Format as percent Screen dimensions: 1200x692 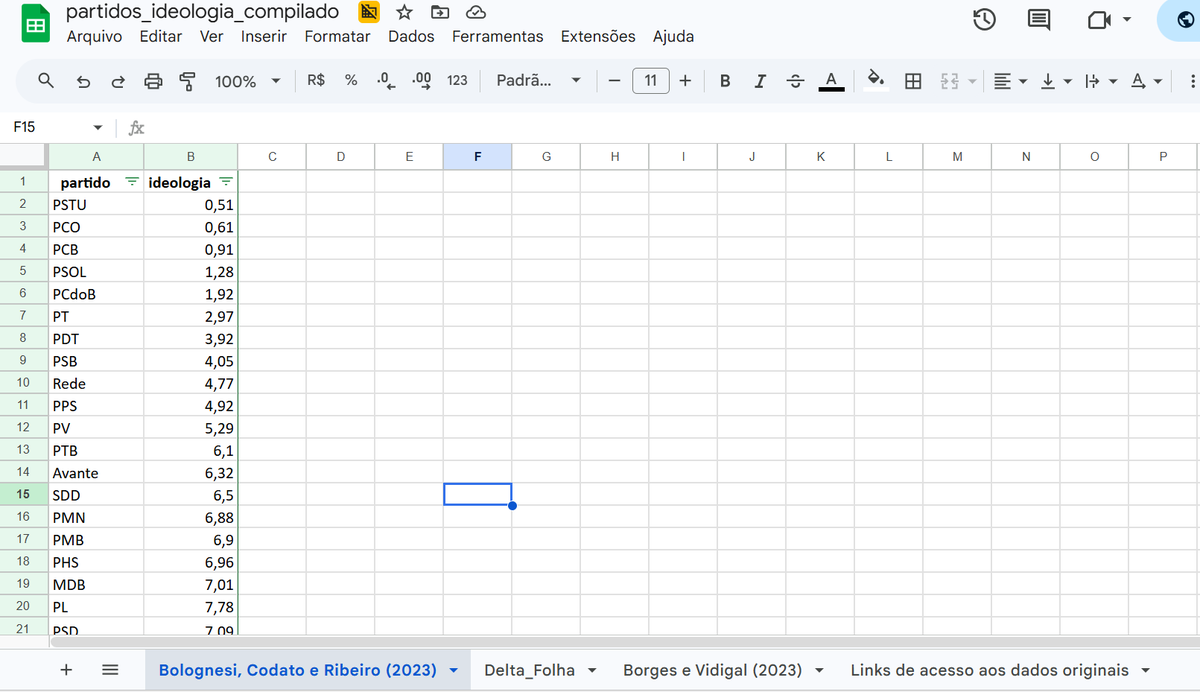tap(351, 80)
